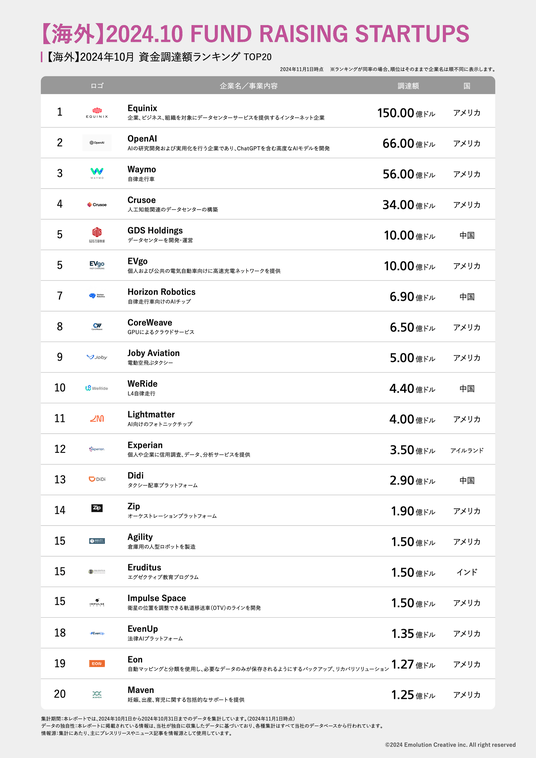Click the black Zip logo
This screenshot has height=758, width=536.
[97, 508]
